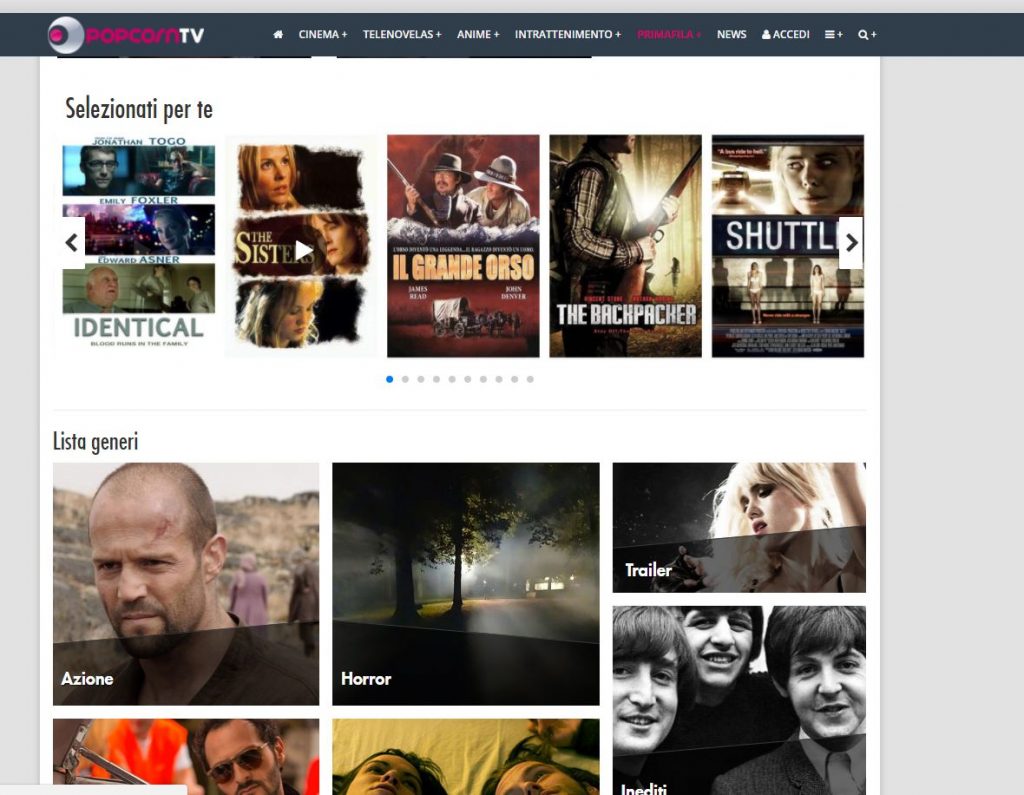Expand the TELENOVELAS + menu
Screen dimensions: 1024x795
click(402, 35)
